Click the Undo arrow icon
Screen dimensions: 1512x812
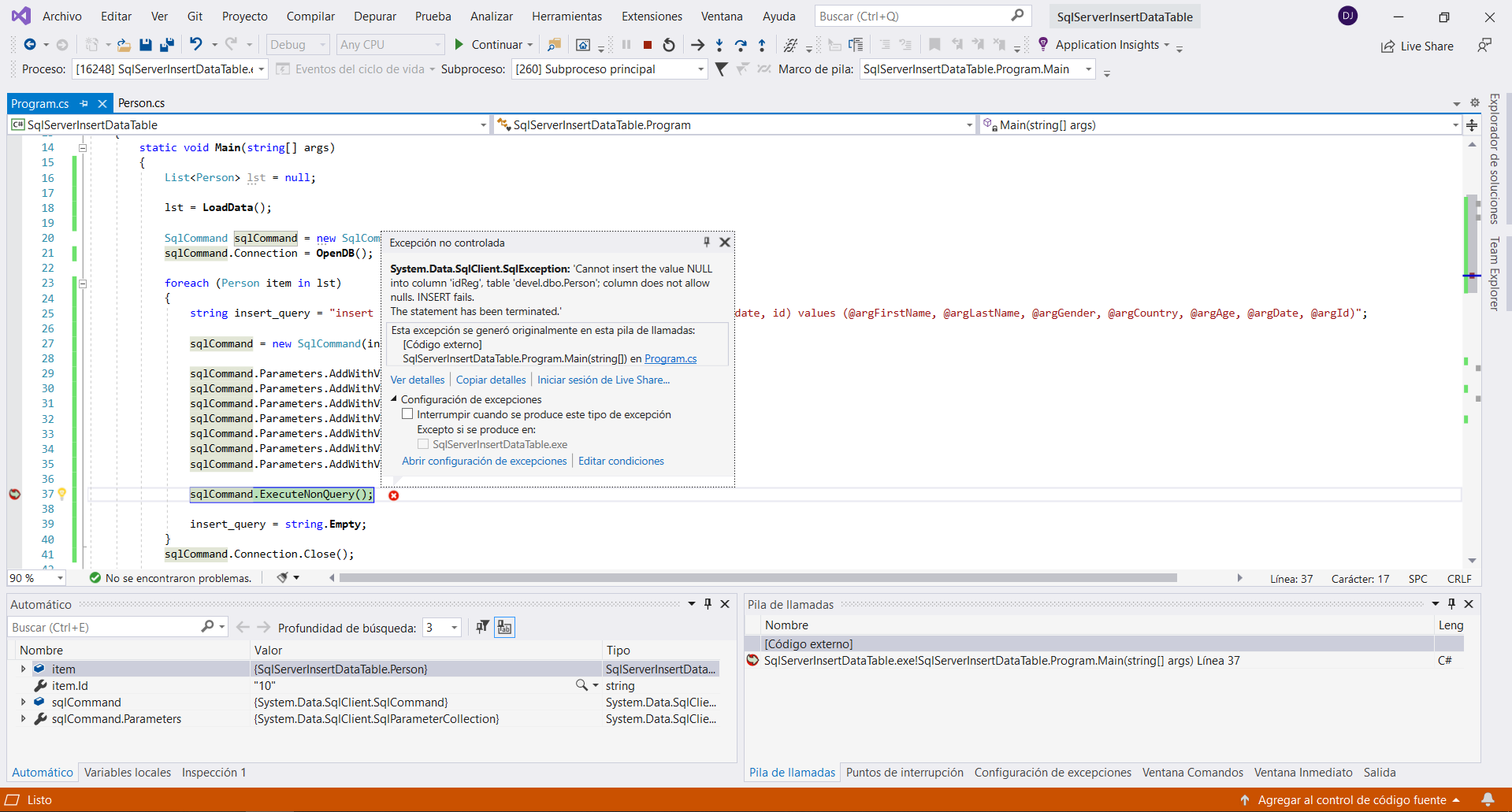(196, 45)
